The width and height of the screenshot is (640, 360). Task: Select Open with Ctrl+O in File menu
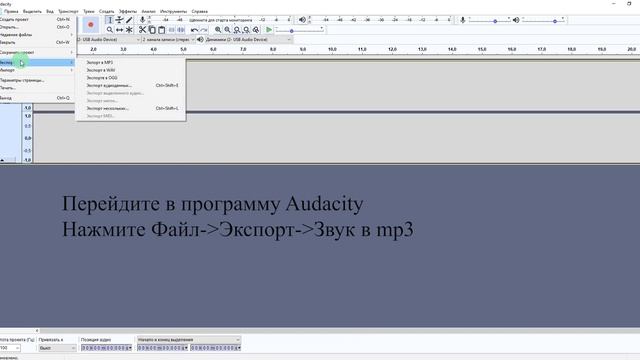click(37, 27)
